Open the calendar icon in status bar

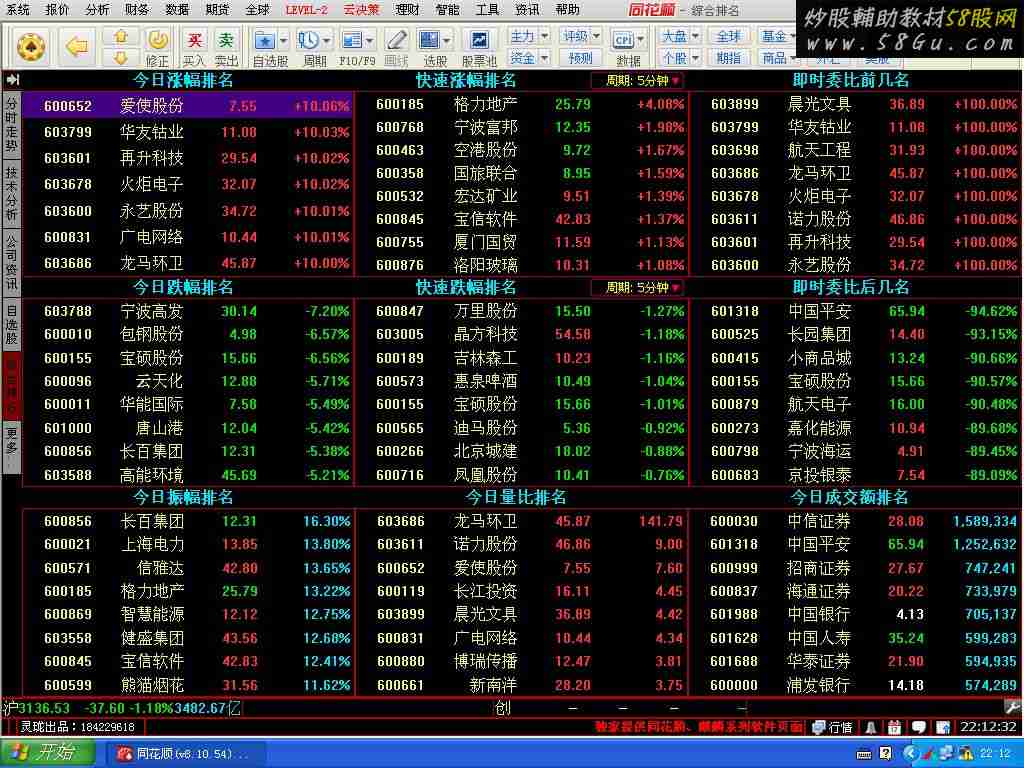[x=895, y=727]
